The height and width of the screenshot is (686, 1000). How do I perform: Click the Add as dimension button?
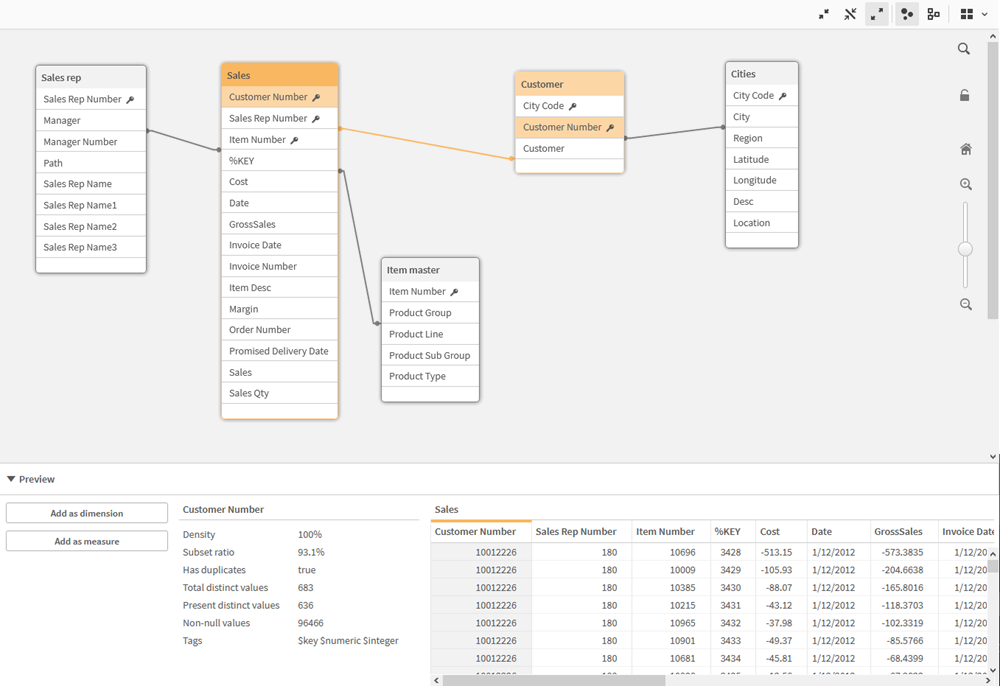click(x=86, y=512)
